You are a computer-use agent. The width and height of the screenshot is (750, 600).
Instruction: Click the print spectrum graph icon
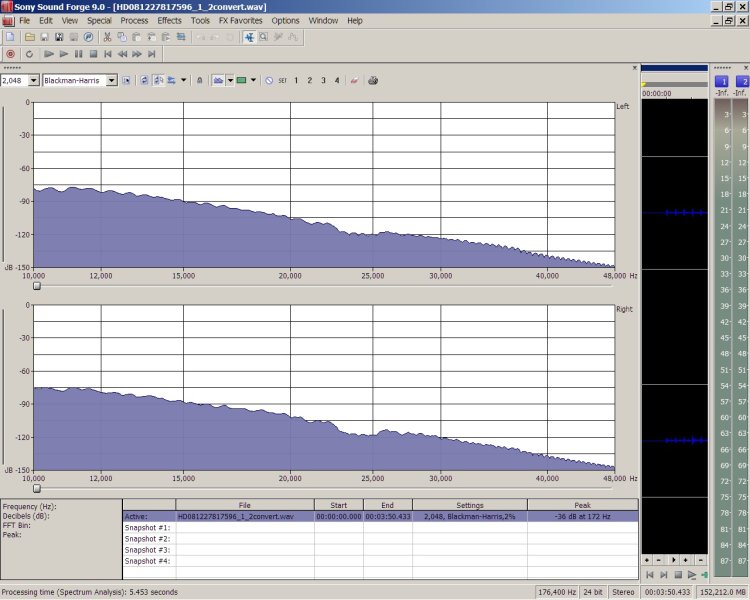point(373,80)
